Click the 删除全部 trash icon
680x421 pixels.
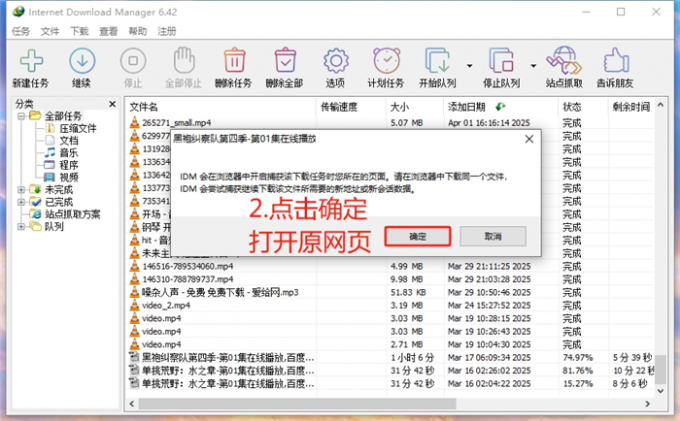pyautogui.click(x=285, y=60)
